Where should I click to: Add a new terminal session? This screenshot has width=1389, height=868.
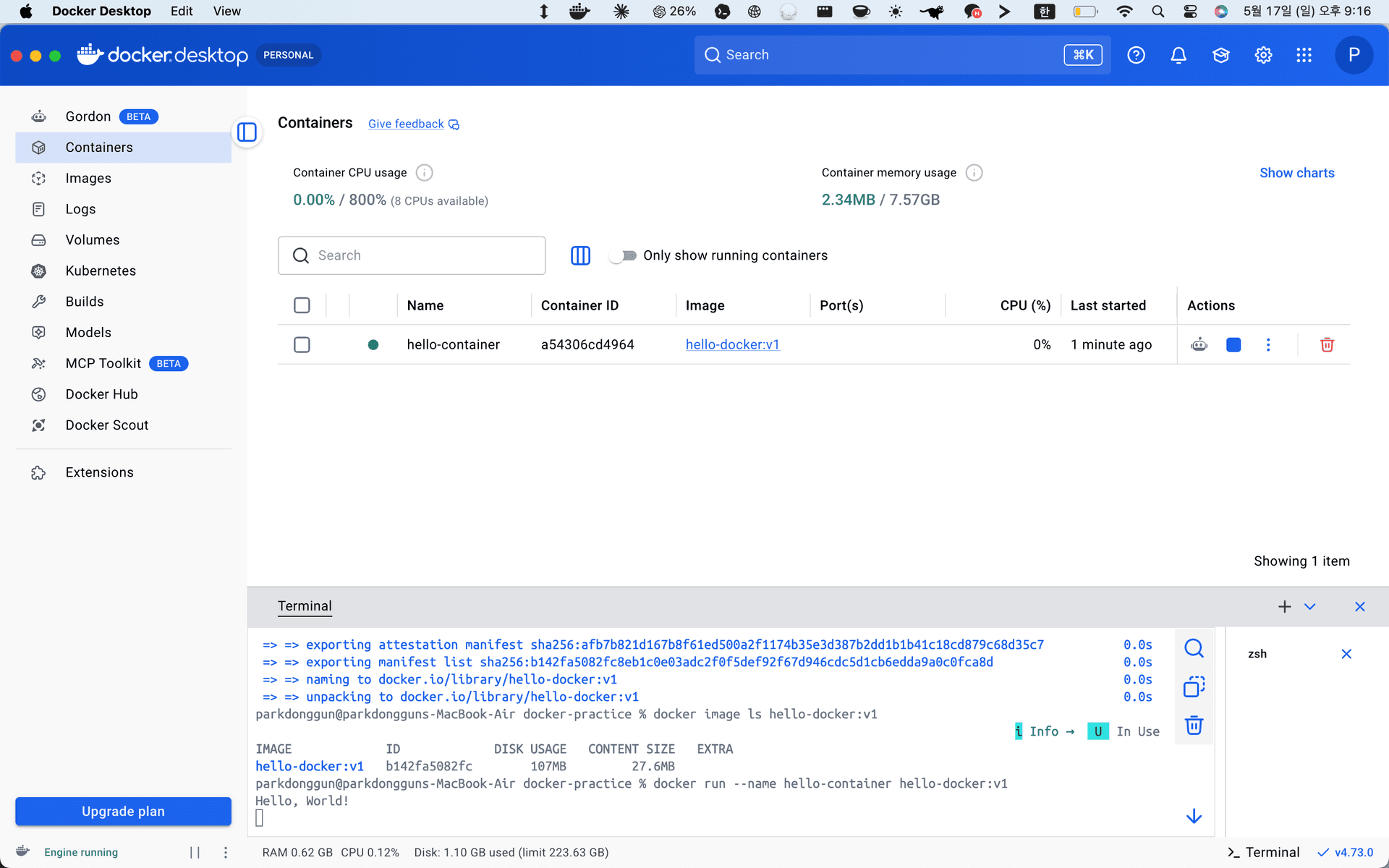coord(1284,607)
